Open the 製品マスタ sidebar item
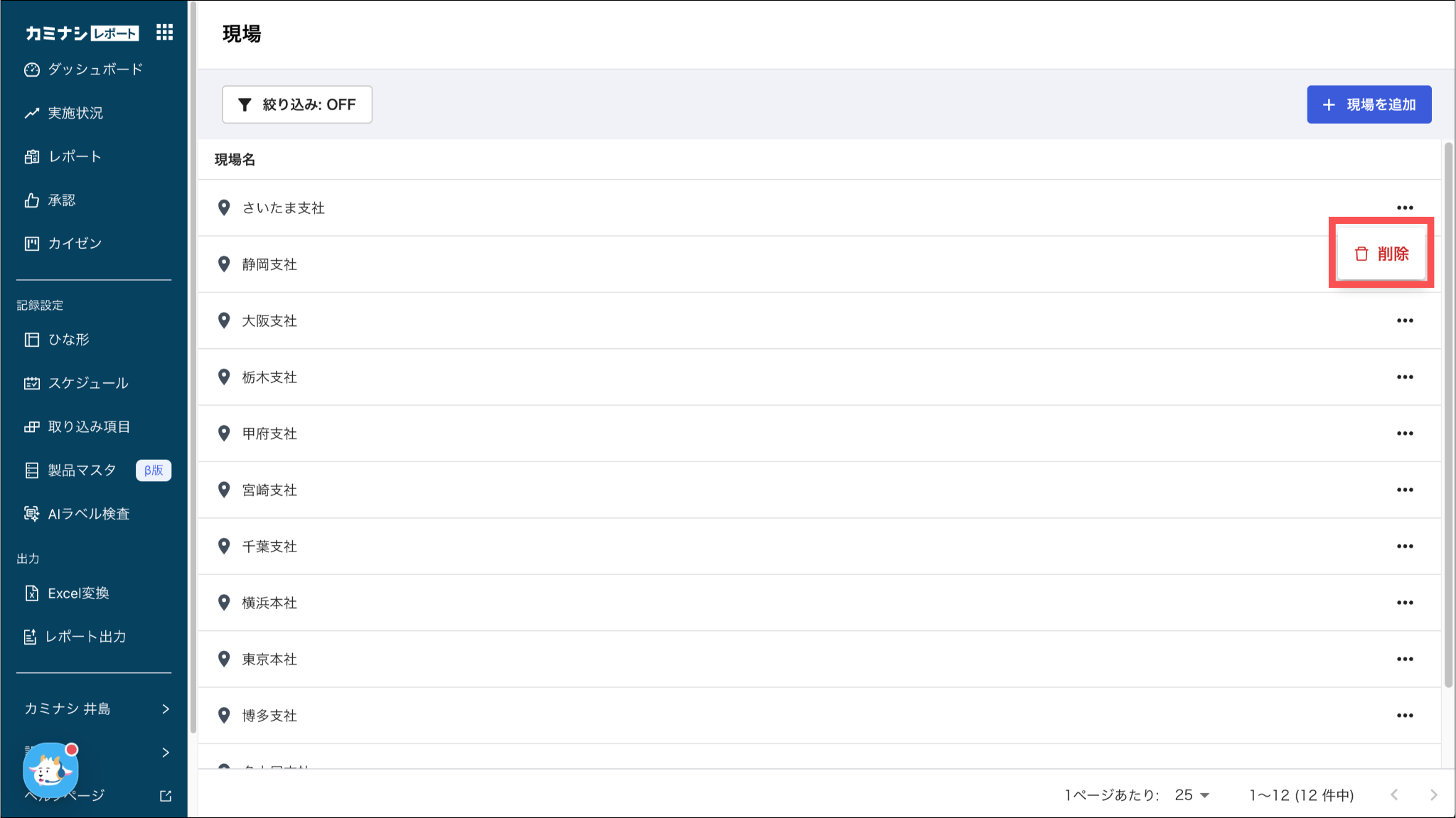 click(x=82, y=470)
